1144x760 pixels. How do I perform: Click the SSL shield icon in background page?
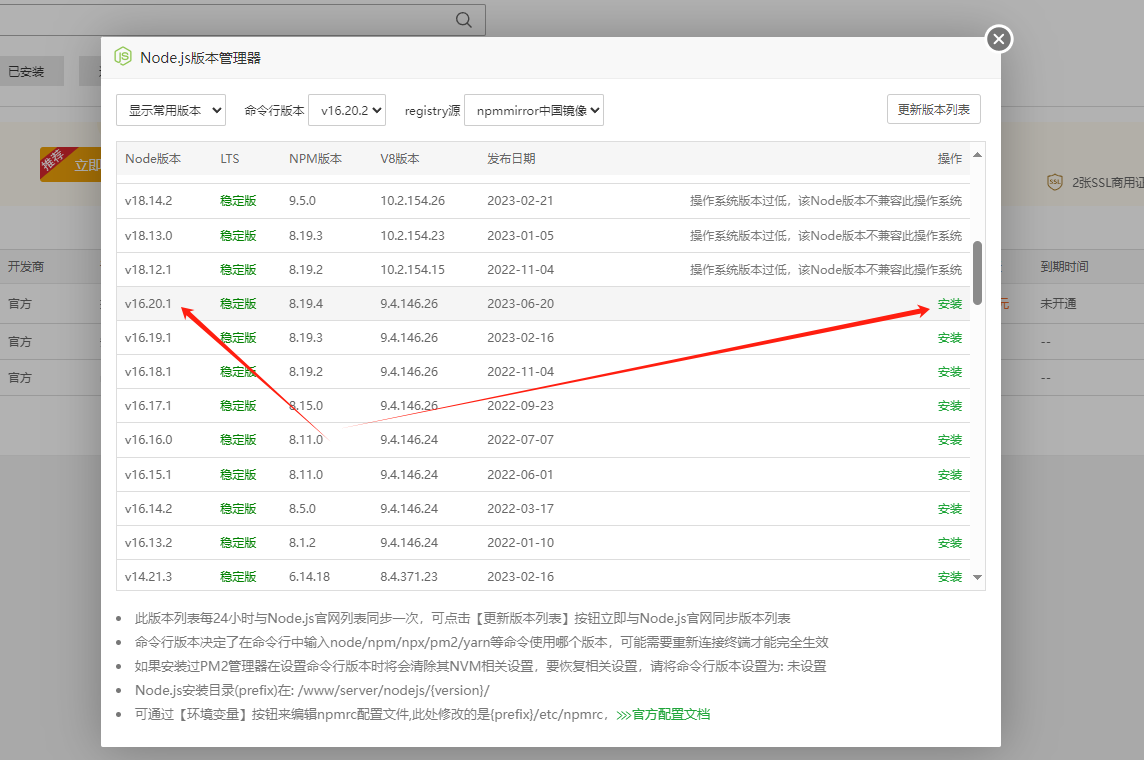[1054, 182]
